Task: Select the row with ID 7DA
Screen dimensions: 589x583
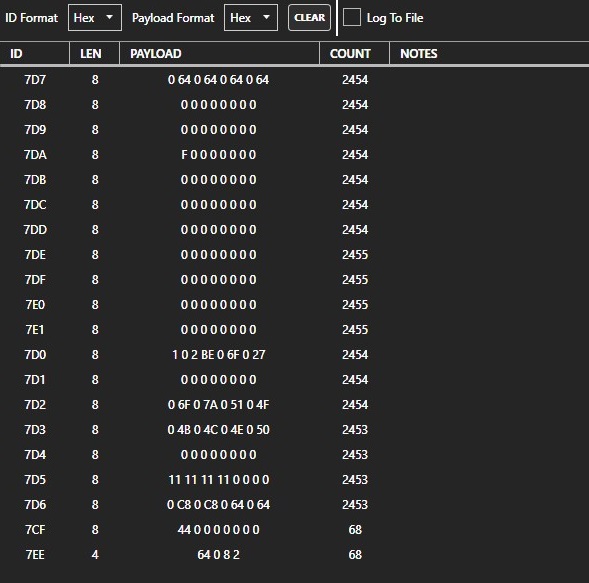Action: click(294, 154)
